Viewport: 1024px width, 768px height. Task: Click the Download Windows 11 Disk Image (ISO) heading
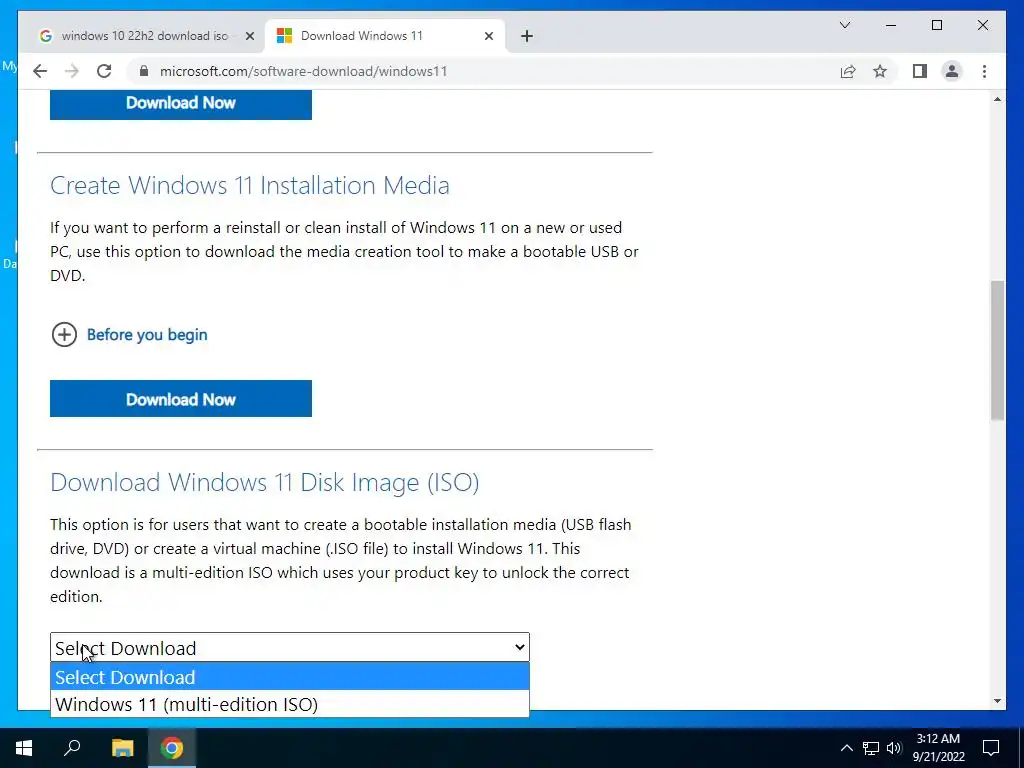tap(264, 483)
